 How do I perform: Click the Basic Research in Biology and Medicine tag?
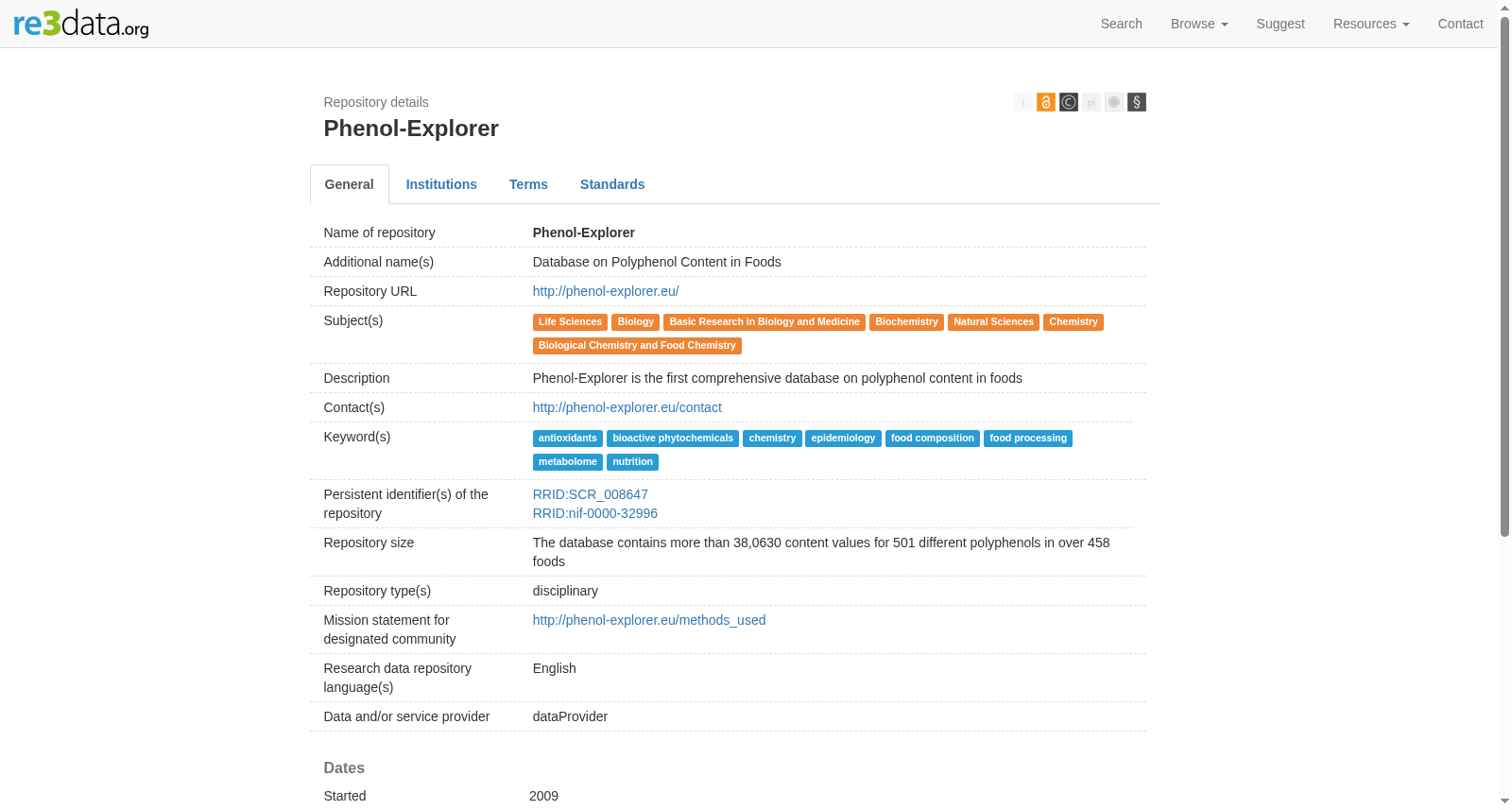tap(765, 322)
